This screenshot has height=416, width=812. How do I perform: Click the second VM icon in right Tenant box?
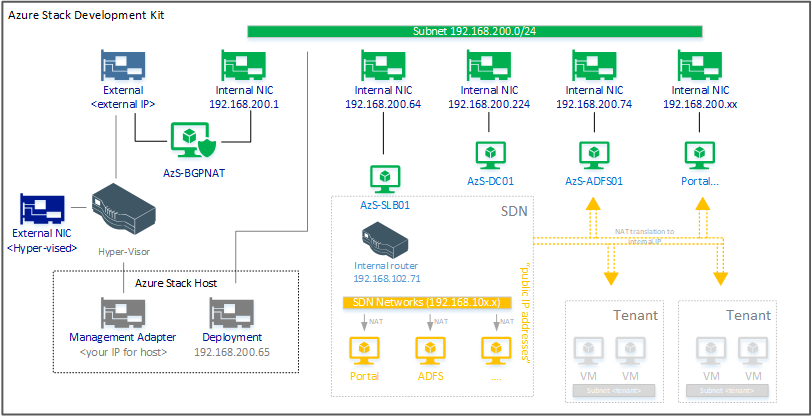click(752, 351)
